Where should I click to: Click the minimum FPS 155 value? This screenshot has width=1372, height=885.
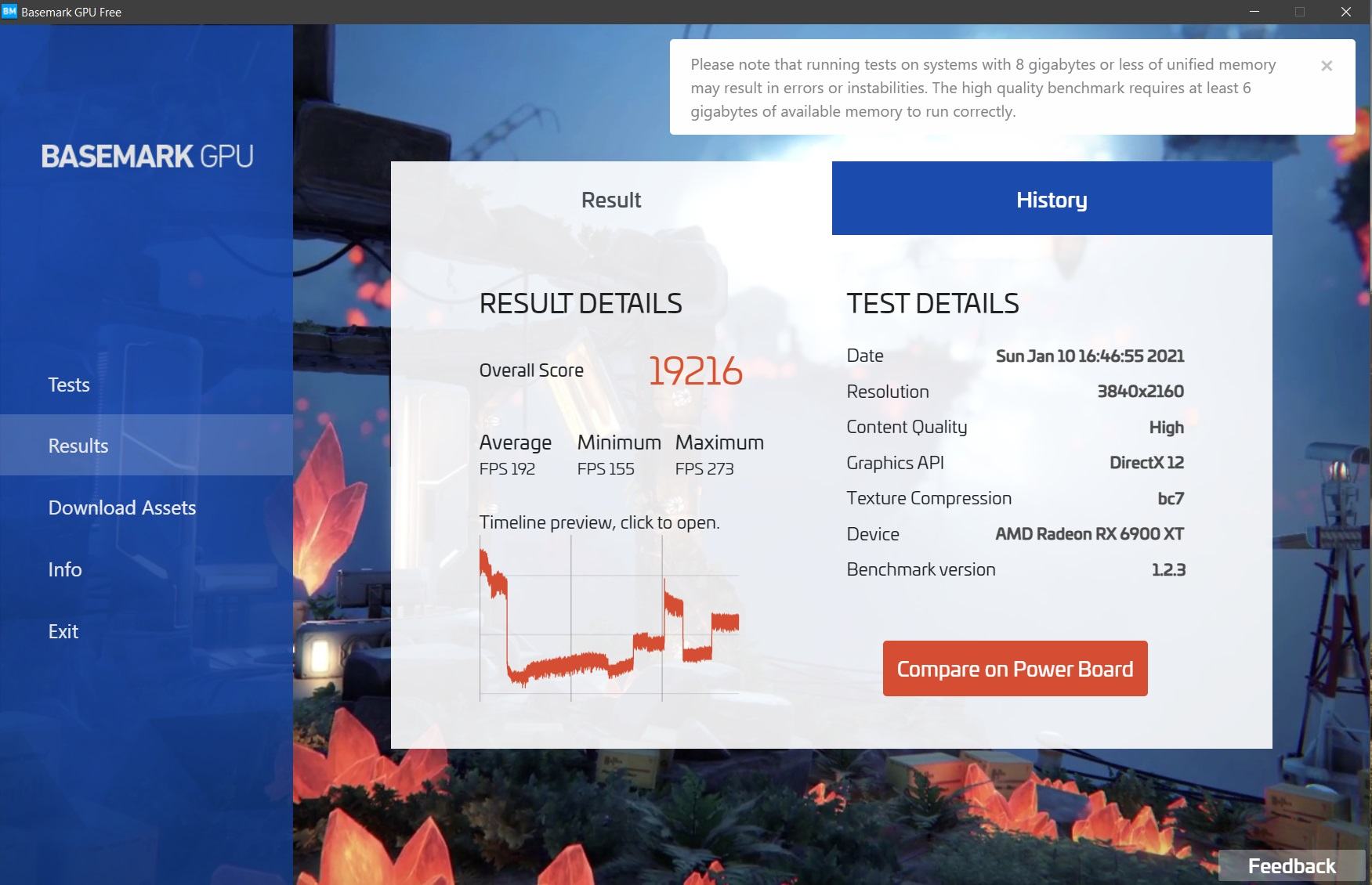pos(606,469)
